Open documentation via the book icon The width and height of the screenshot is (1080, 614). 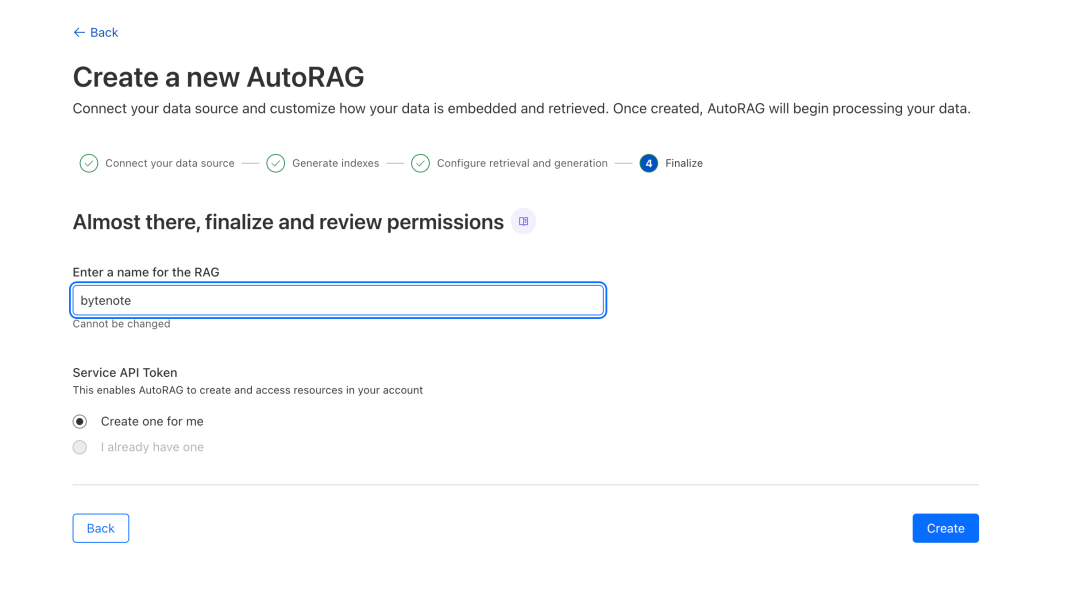click(x=523, y=221)
